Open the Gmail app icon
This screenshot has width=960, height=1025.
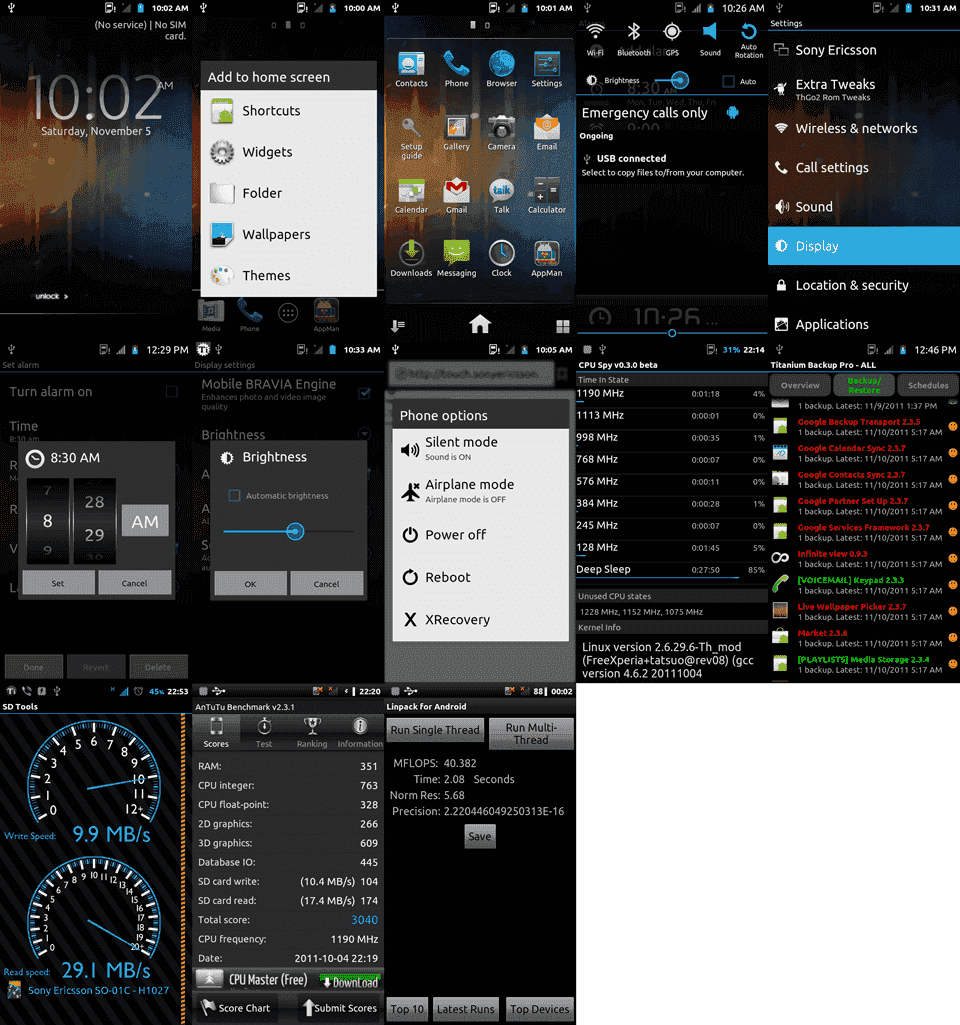456,196
